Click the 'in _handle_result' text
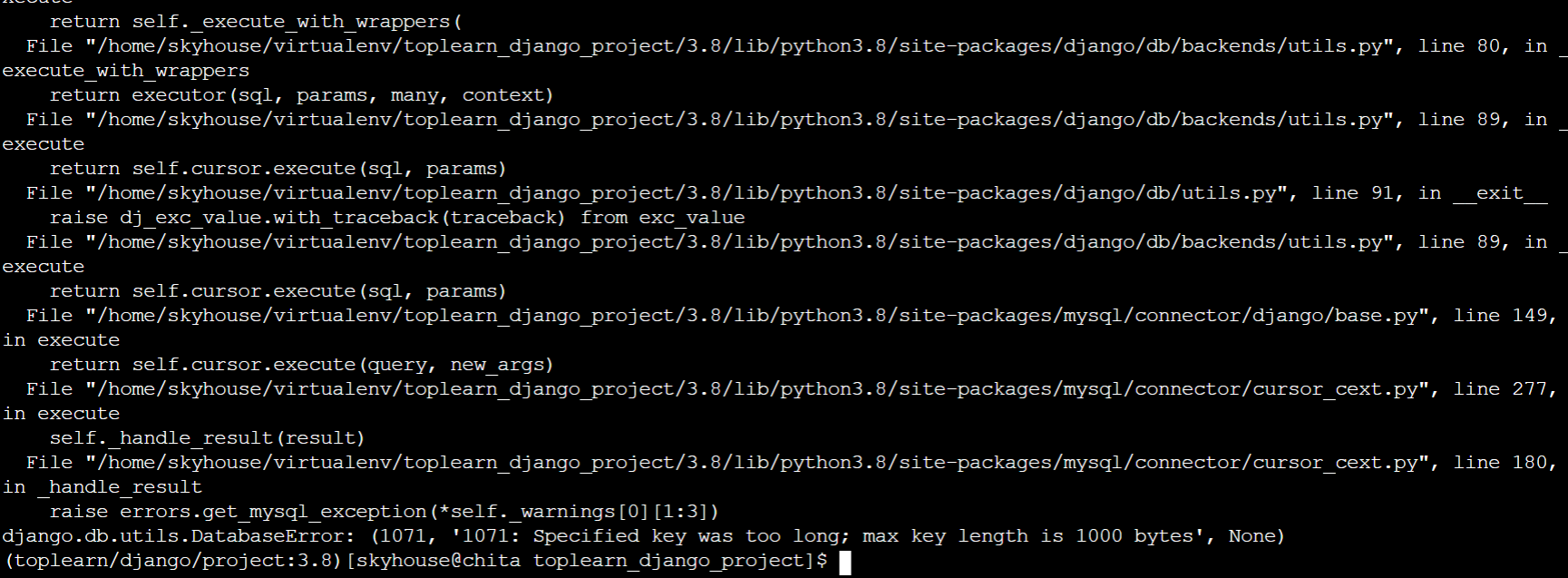The height and width of the screenshot is (578, 1568). pyautogui.click(x=102, y=487)
